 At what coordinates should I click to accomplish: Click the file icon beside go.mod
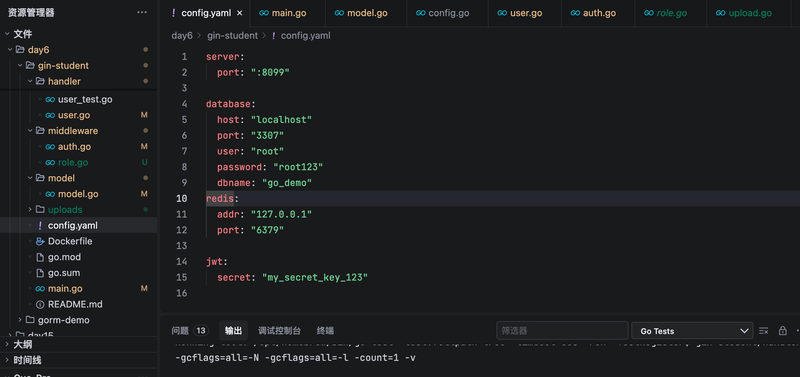[x=40, y=257]
